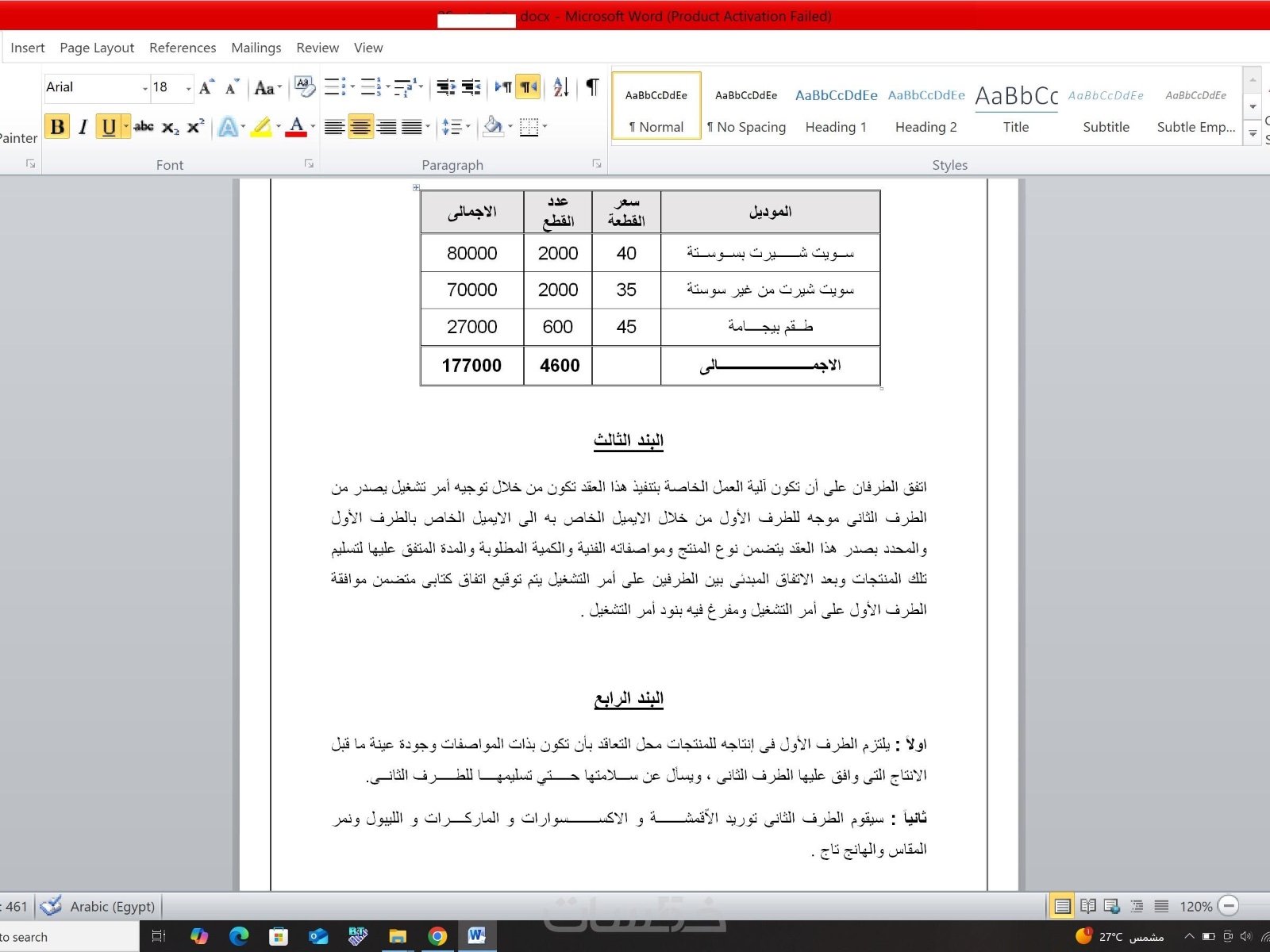1270x952 pixels.
Task: Toggle right-to-left text direction
Action: pyautogui.click(x=529, y=87)
